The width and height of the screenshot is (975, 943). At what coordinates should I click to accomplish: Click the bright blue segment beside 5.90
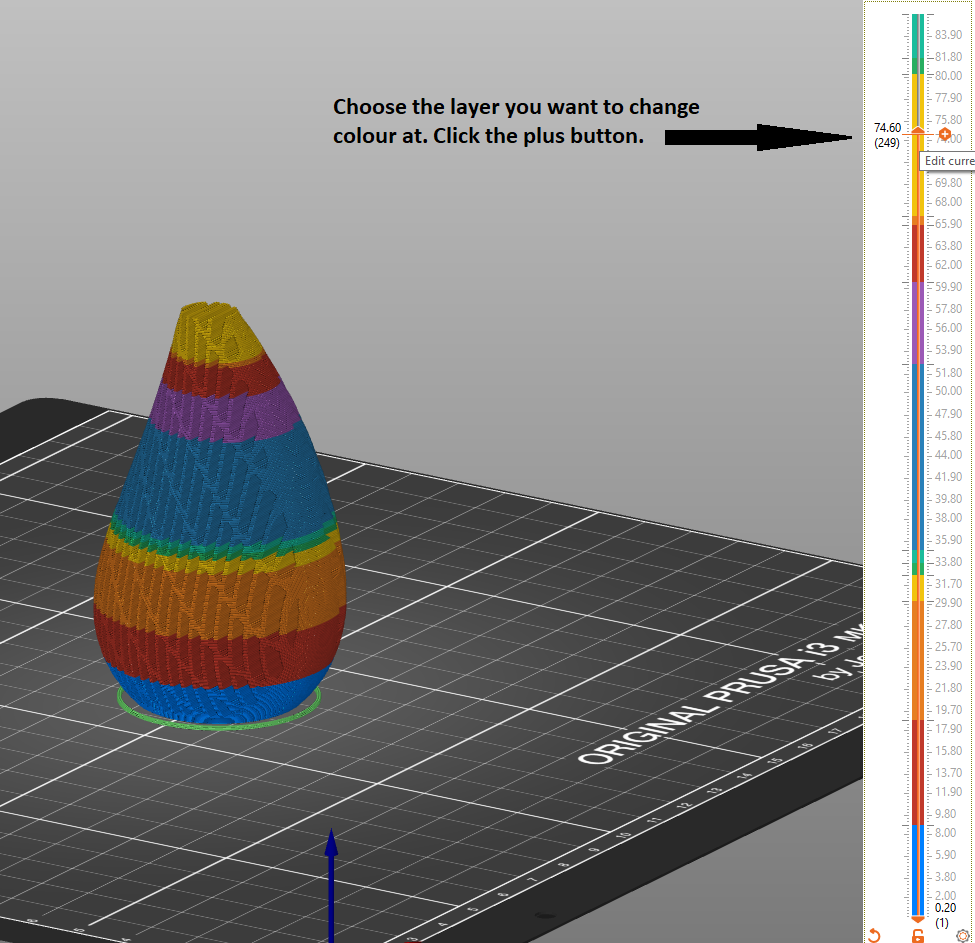coord(918,870)
